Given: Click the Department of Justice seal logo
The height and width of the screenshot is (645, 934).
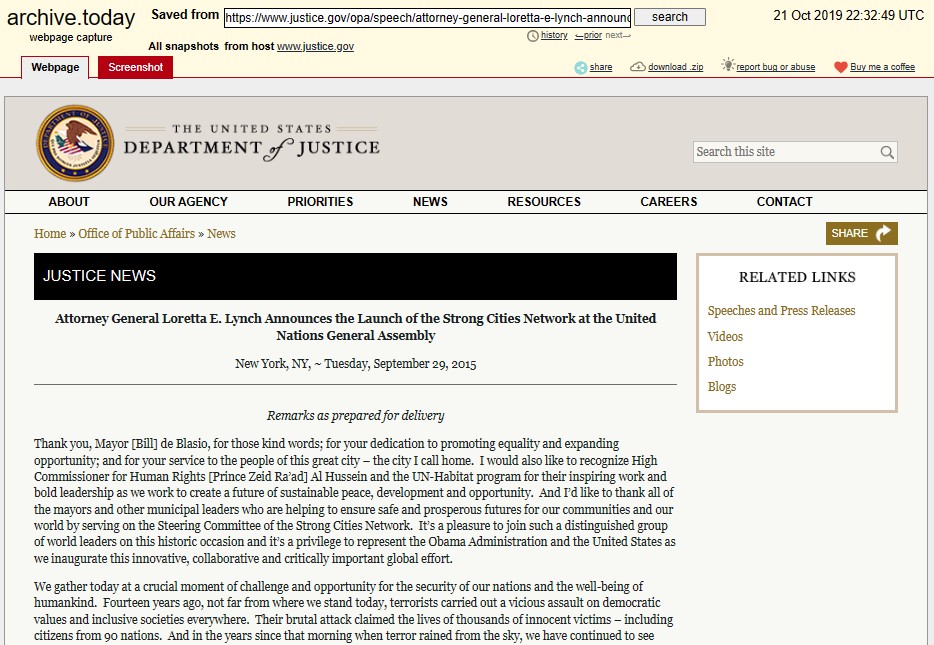Looking at the screenshot, I should tap(75, 144).
